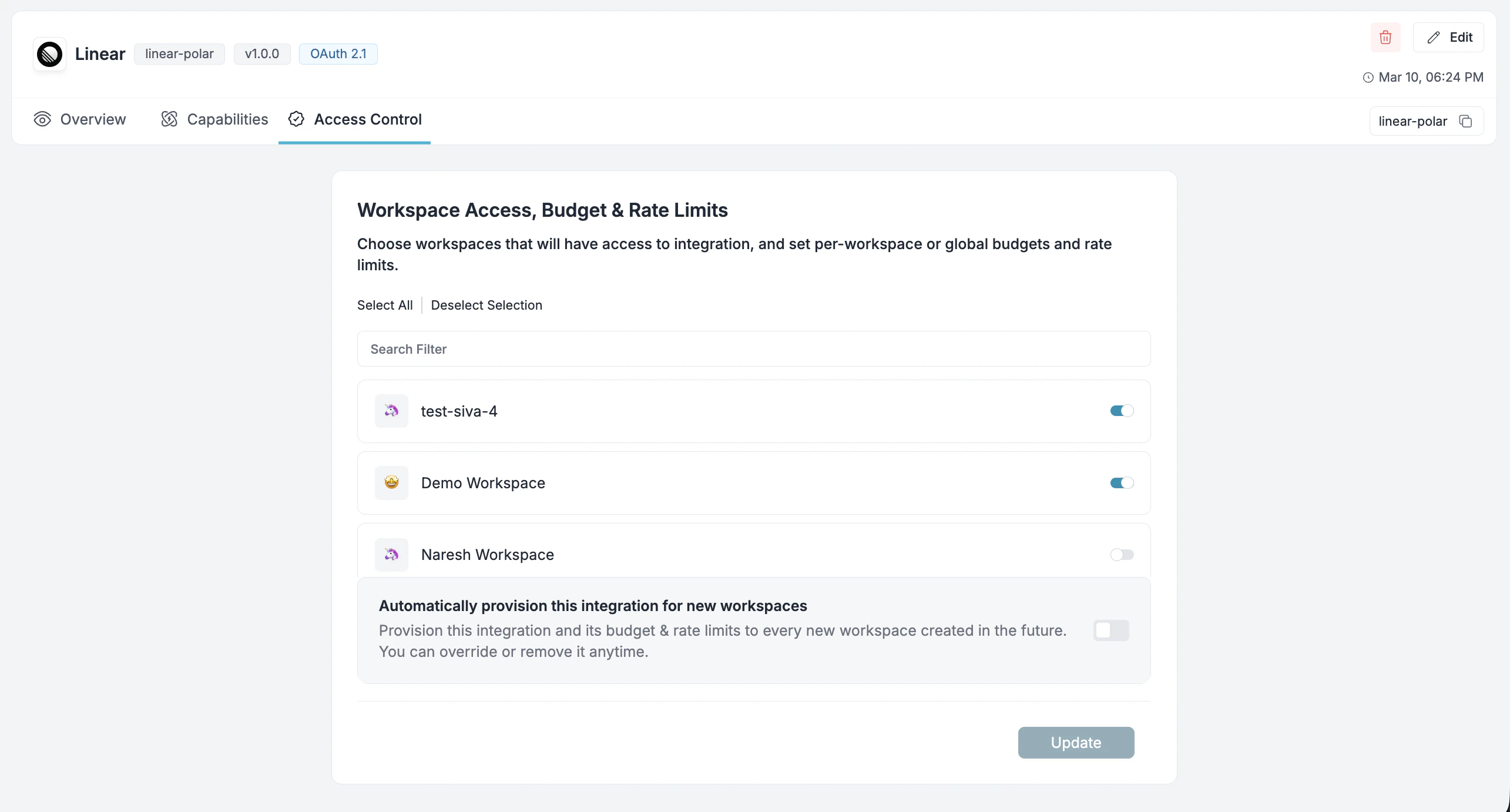
Task: Enable access for Naresh Workspace
Action: click(1122, 554)
